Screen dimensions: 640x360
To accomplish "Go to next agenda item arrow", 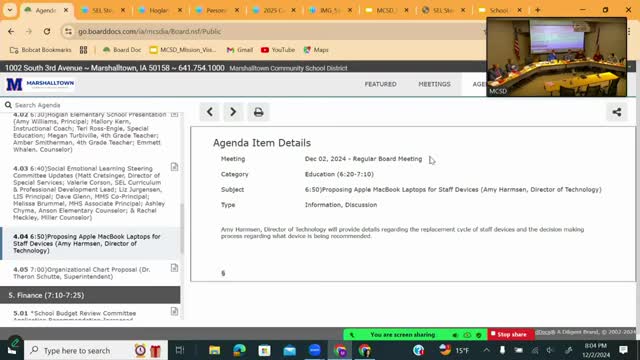I will (233, 112).
